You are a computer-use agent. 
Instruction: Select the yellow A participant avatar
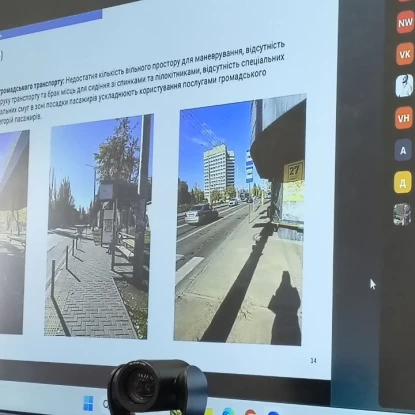pos(403,182)
